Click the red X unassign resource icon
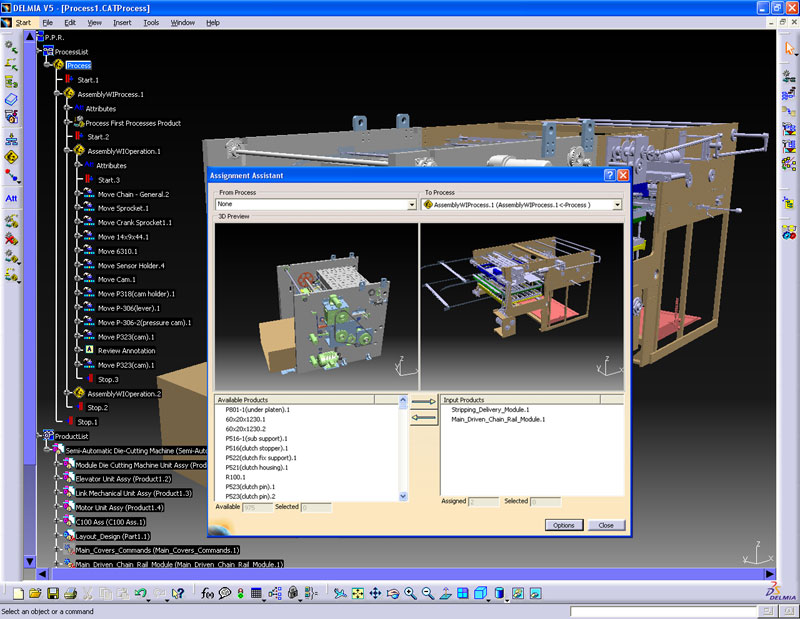The image size is (800, 619). pyautogui.click(x=11, y=238)
